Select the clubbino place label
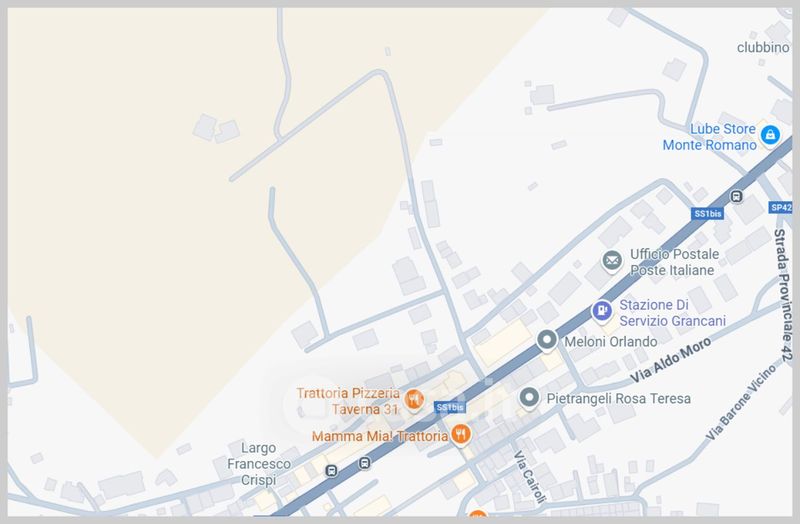This screenshot has width=800, height=524. pyautogui.click(x=763, y=47)
